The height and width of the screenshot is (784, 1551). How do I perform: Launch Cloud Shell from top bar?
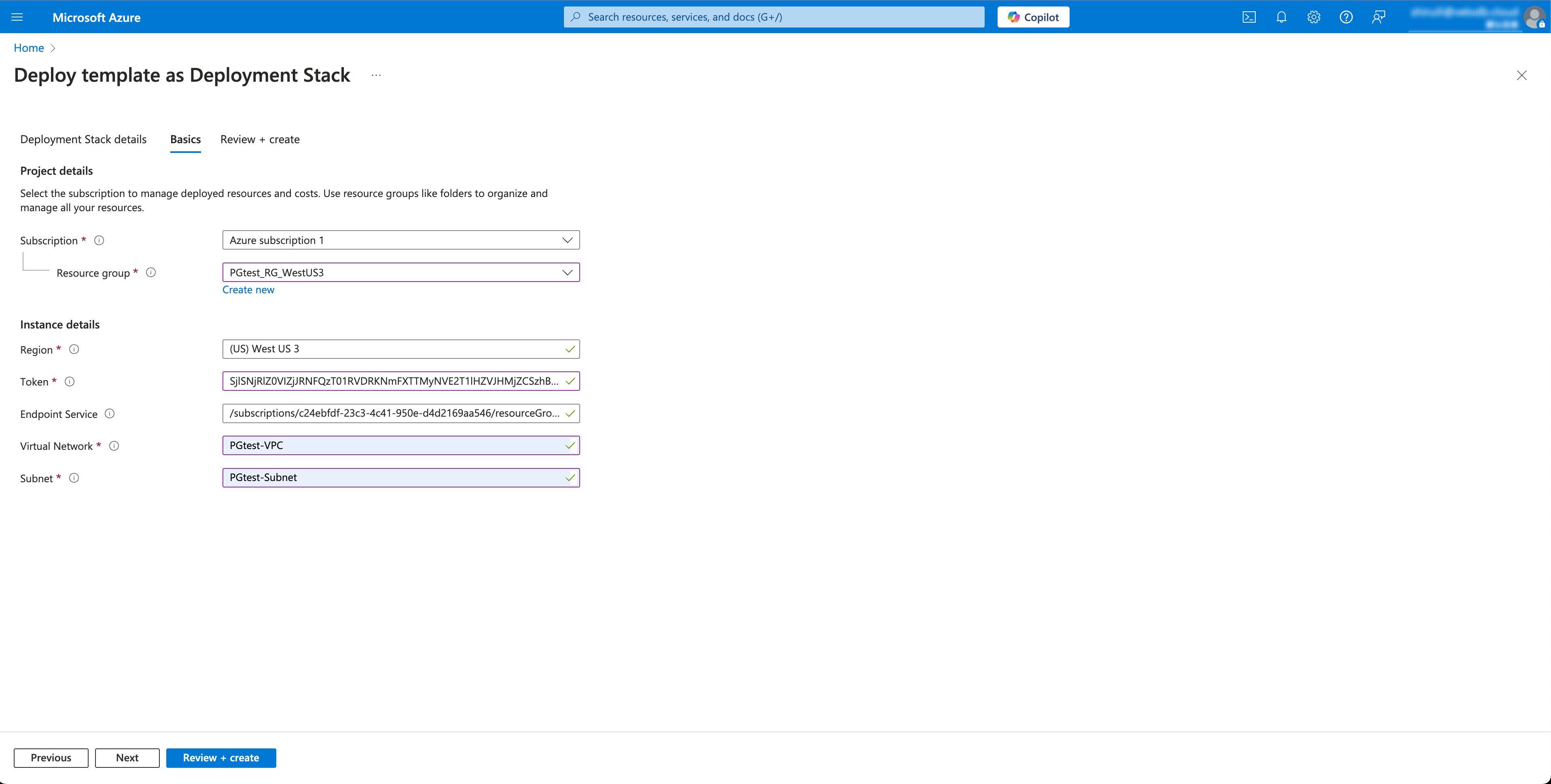1249,17
